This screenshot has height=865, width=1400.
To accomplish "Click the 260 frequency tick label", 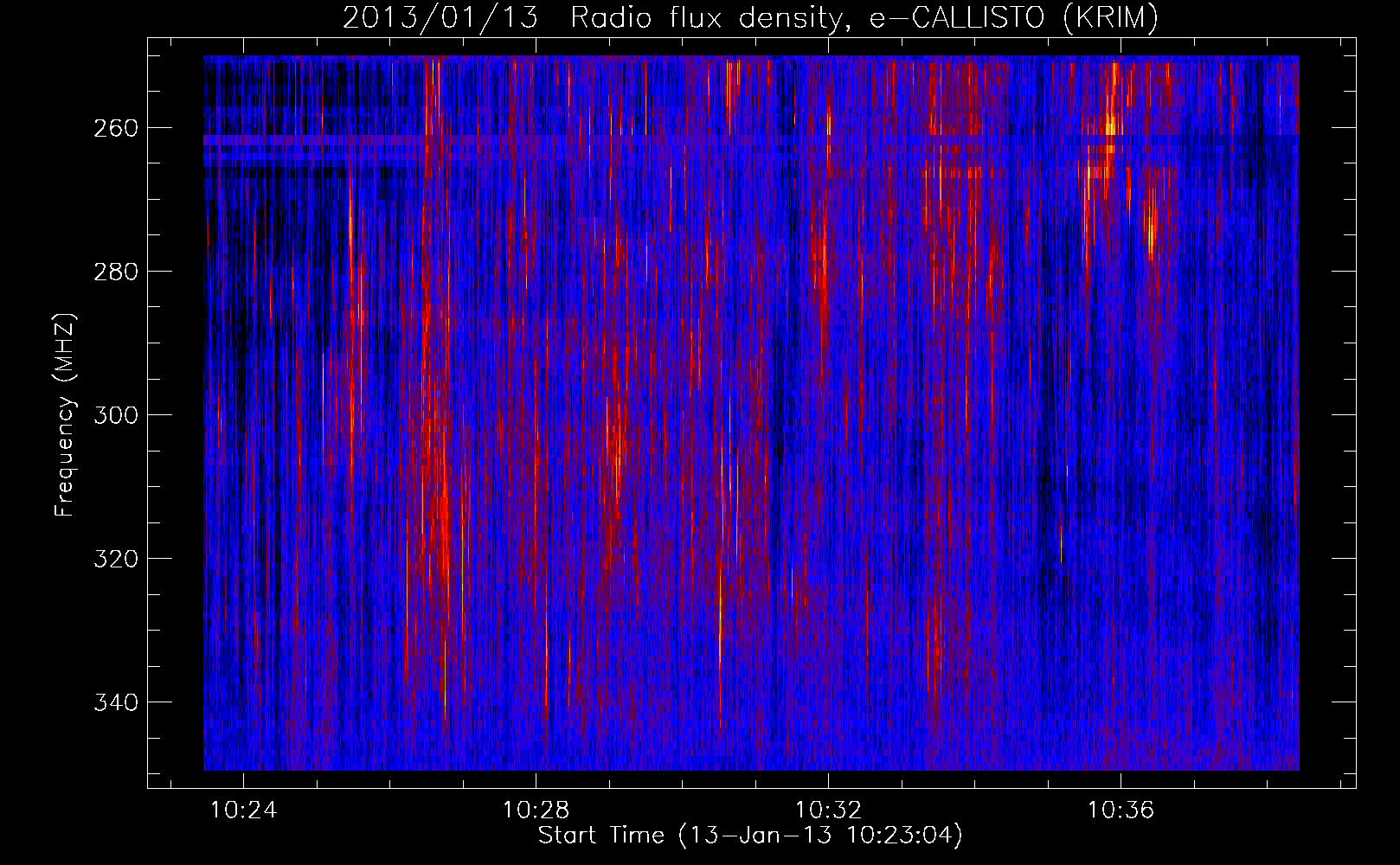I will point(115,128).
